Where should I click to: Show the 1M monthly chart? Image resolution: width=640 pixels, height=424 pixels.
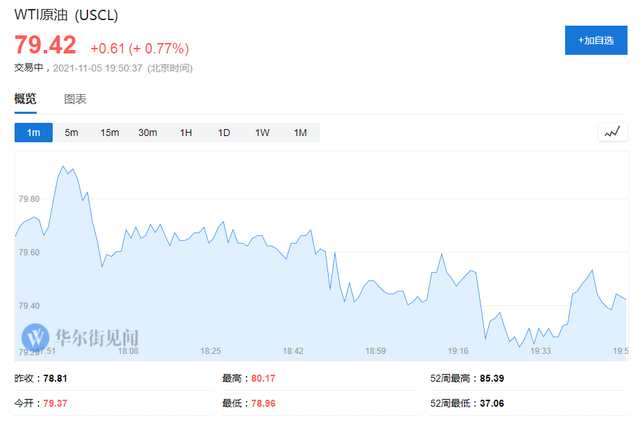click(x=300, y=133)
